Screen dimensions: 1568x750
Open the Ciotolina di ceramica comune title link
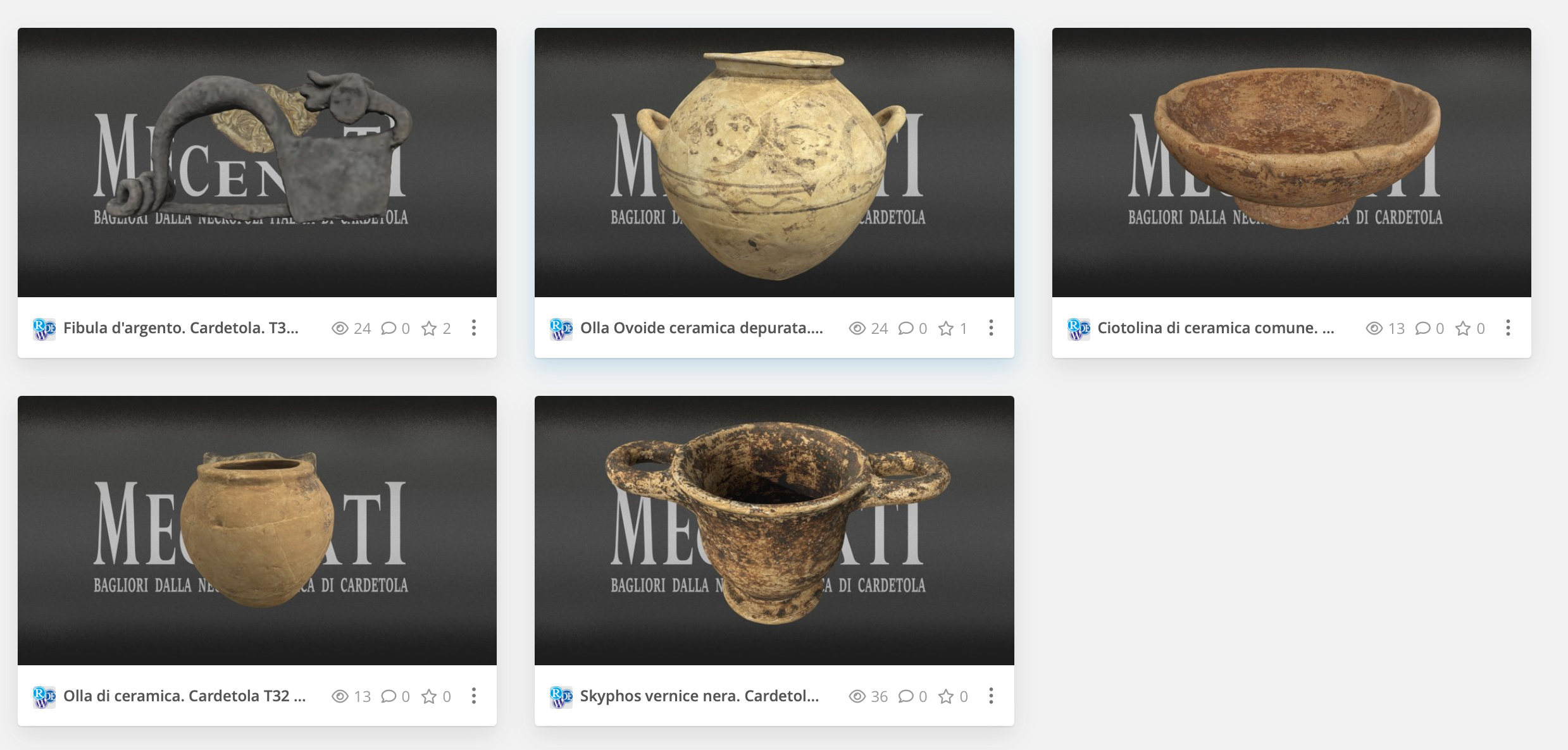tap(1216, 328)
